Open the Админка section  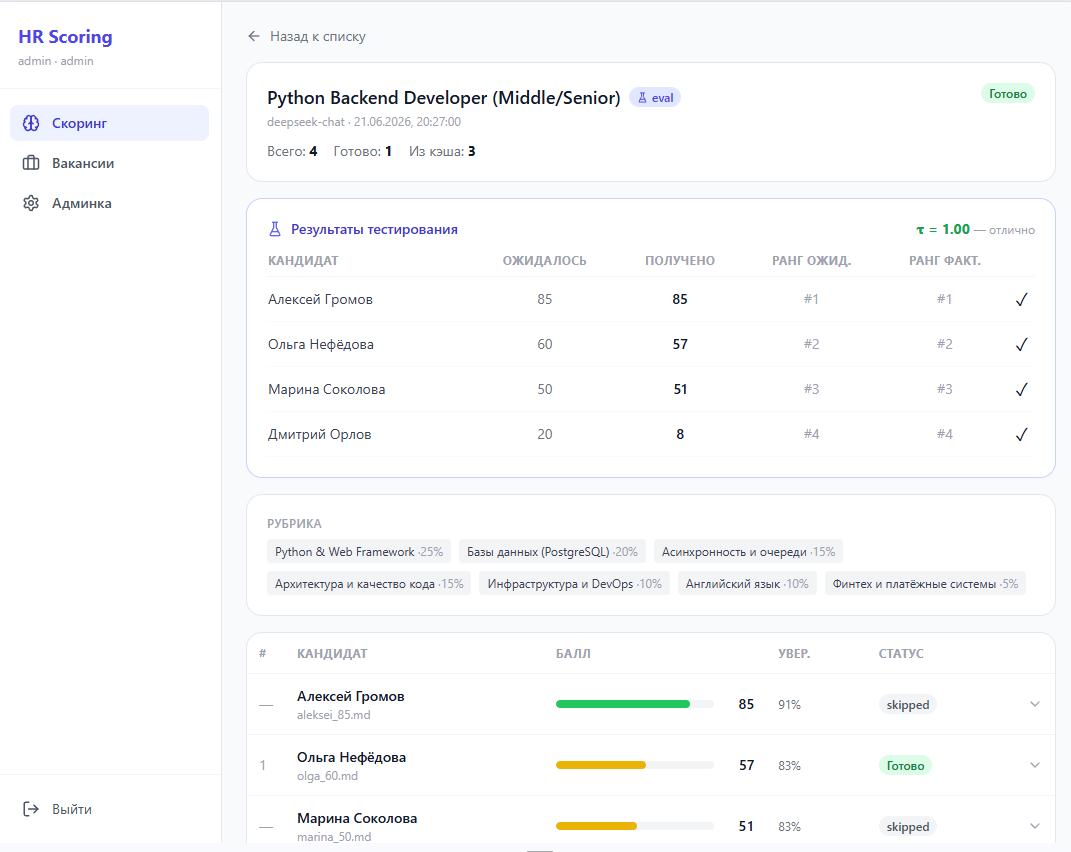(x=109, y=203)
